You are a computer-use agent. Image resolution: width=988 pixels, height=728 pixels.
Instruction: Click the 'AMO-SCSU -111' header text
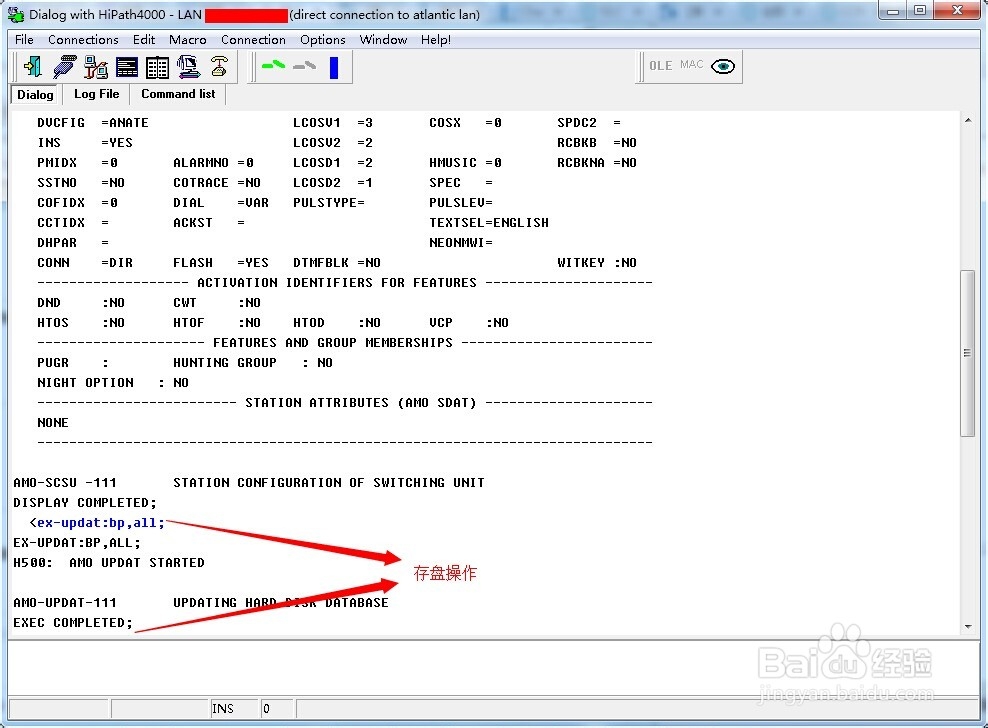[65, 483]
